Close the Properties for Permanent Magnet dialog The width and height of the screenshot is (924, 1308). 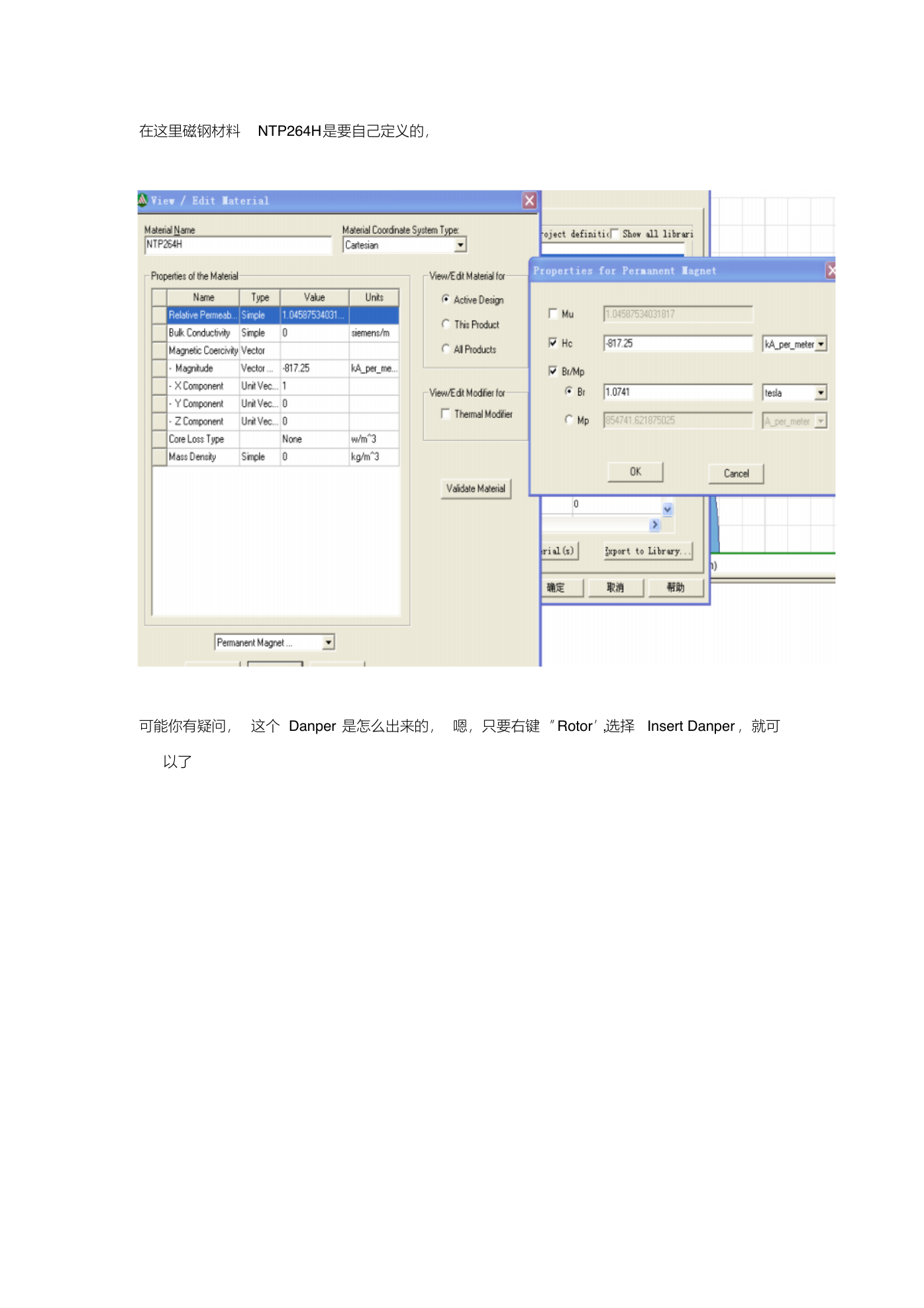coord(831,270)
